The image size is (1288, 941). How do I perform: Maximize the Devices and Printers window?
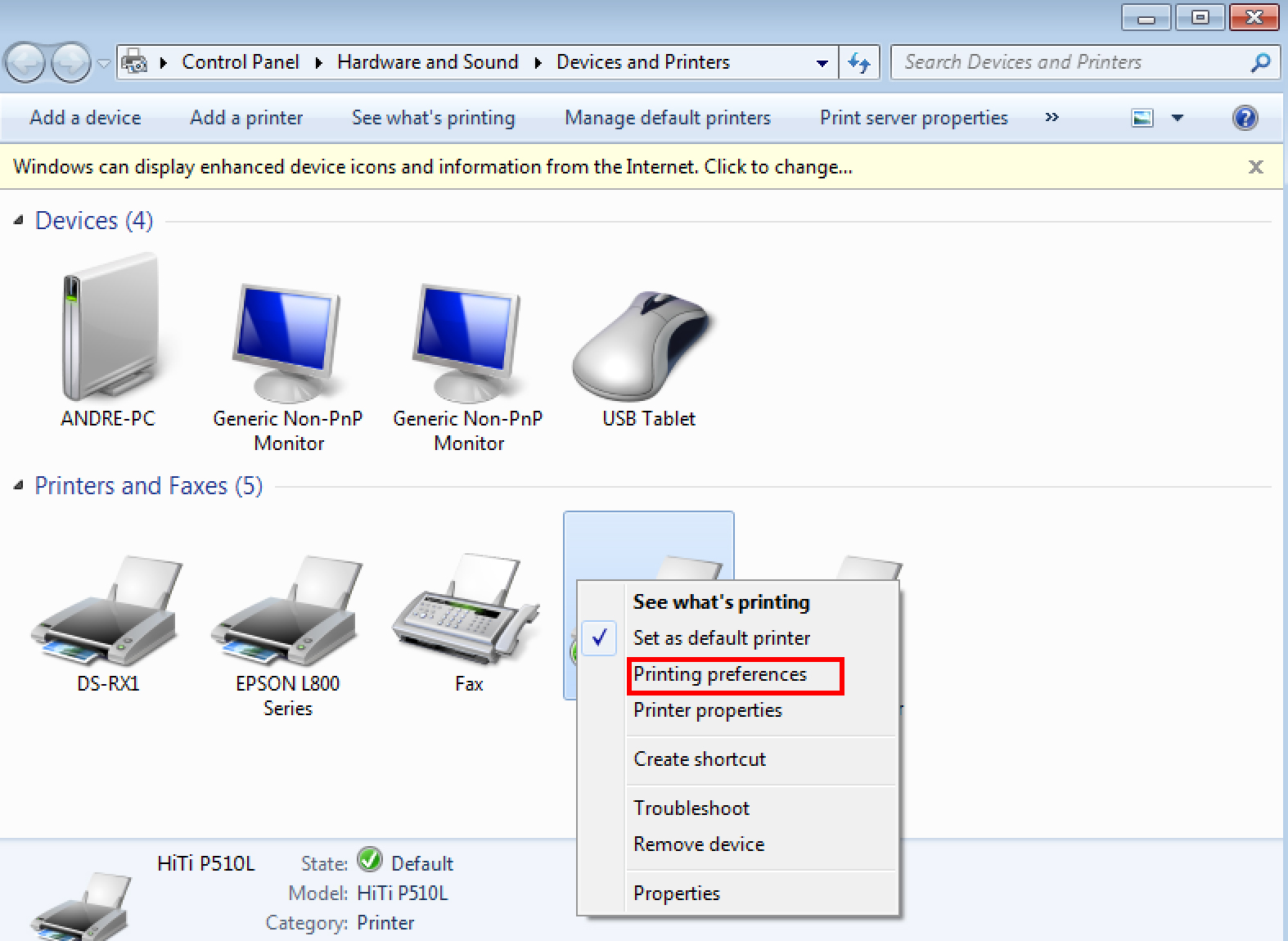[1200, 17]
